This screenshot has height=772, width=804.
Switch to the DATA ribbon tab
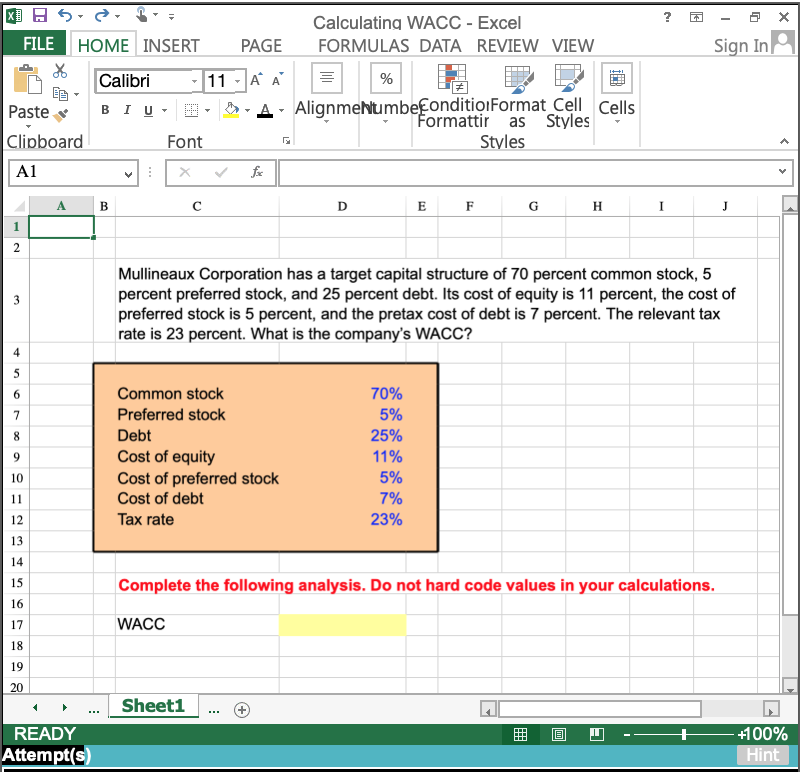pos(439,45)
